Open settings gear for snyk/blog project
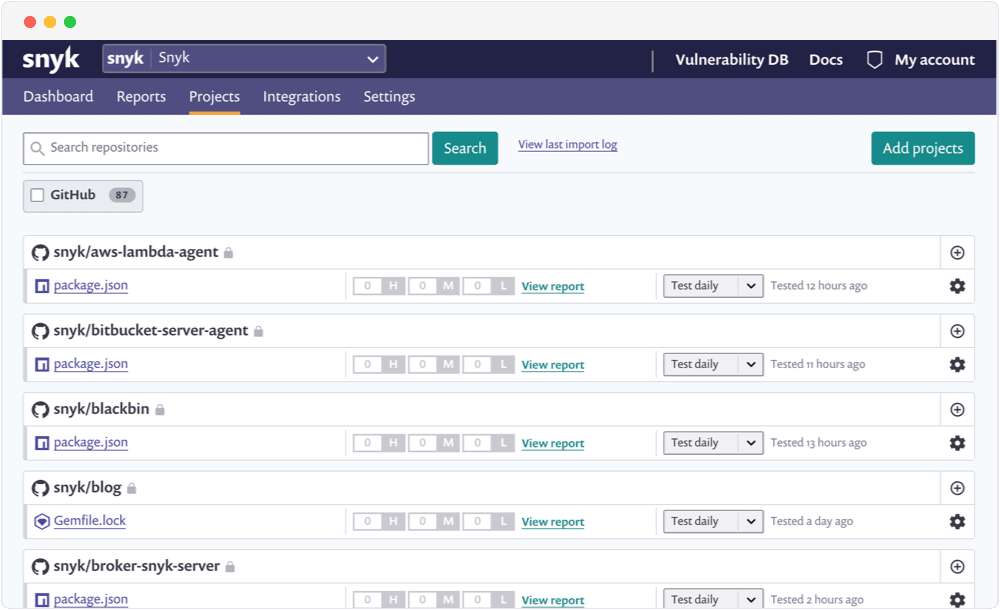 pyautogui.click(x=957, y=521)
